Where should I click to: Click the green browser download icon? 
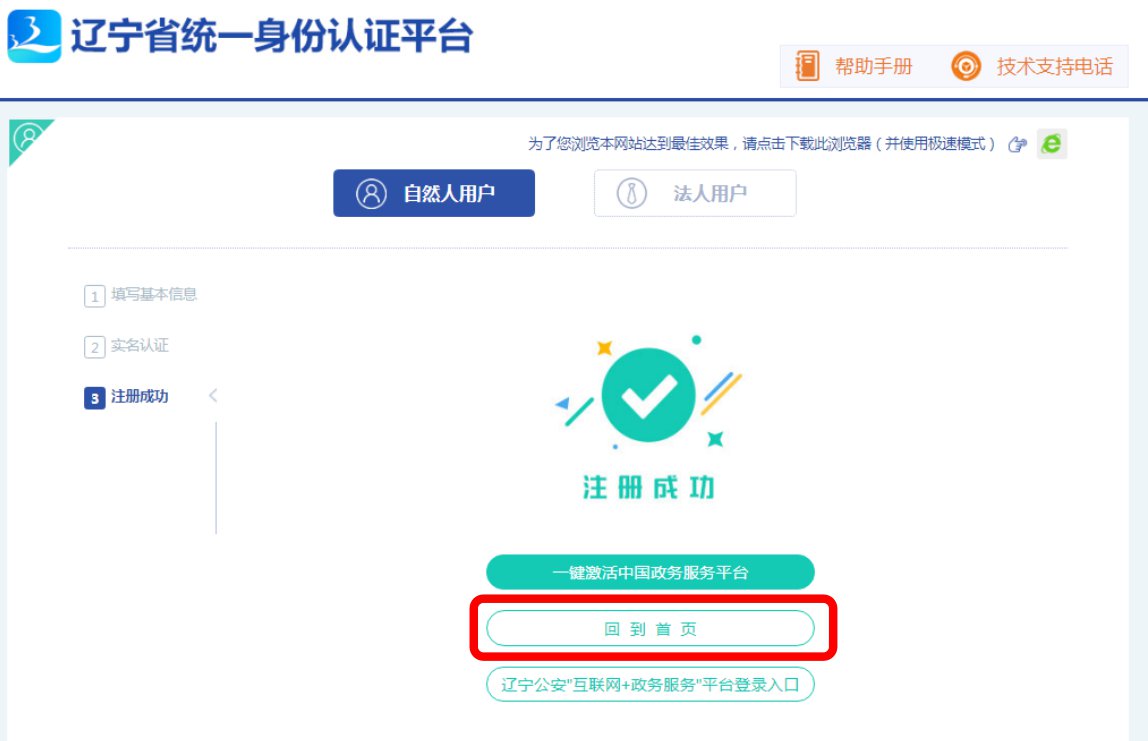(1051, 144)
